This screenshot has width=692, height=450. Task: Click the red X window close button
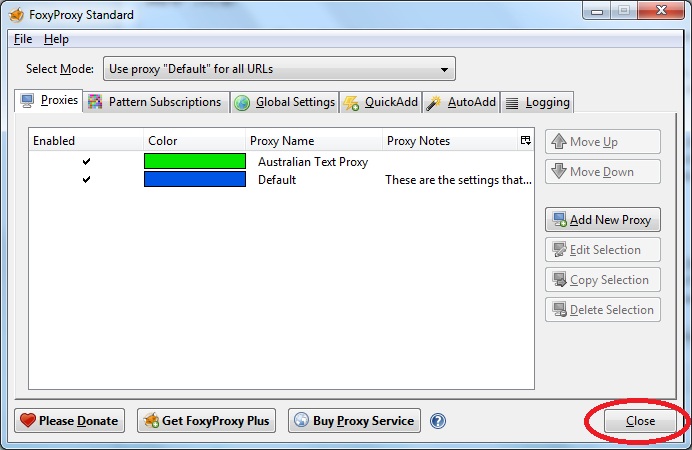click(x=661, y=11)
